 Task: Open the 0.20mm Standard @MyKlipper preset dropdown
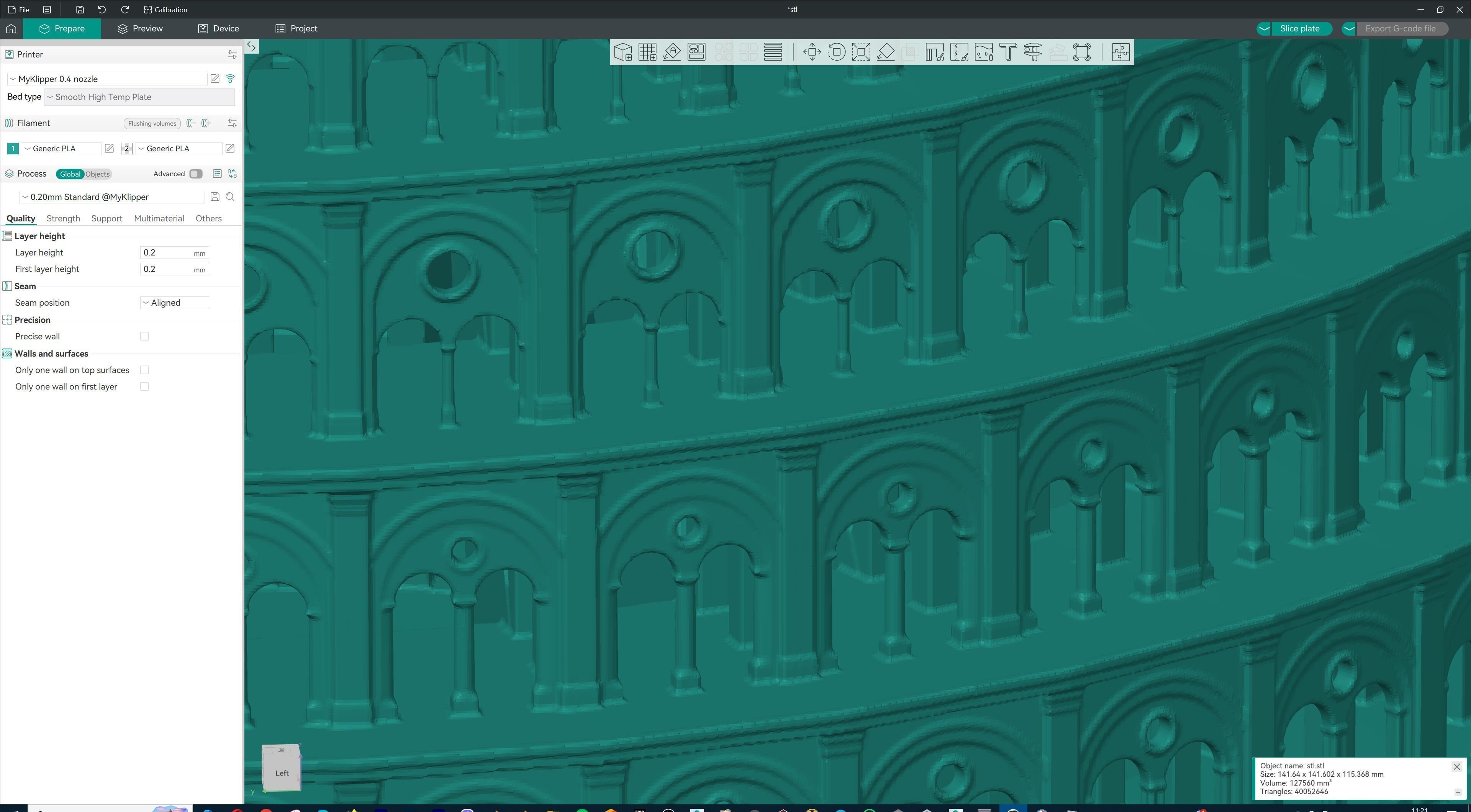click(x=112, y=196)
